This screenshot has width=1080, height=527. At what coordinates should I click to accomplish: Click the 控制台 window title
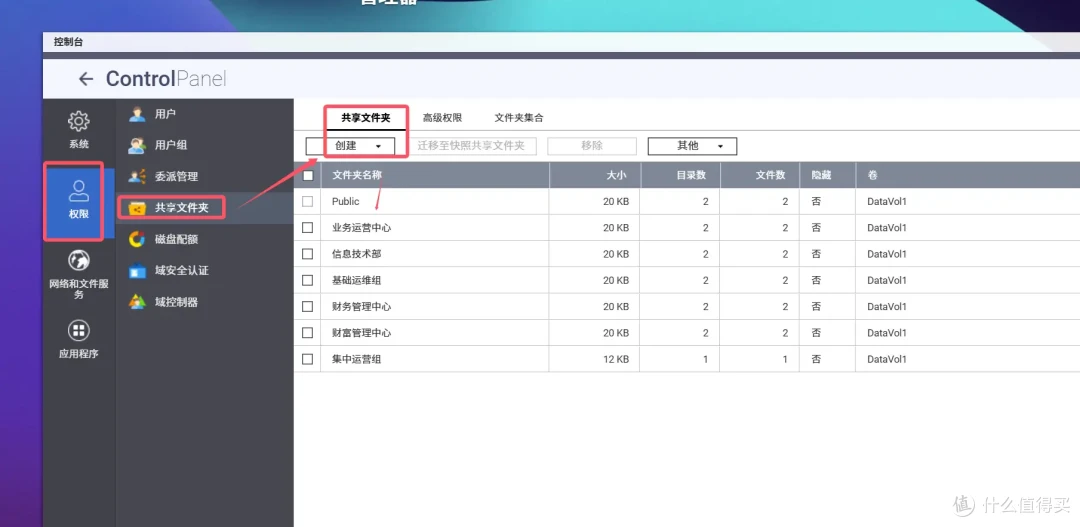pos(68,42)
